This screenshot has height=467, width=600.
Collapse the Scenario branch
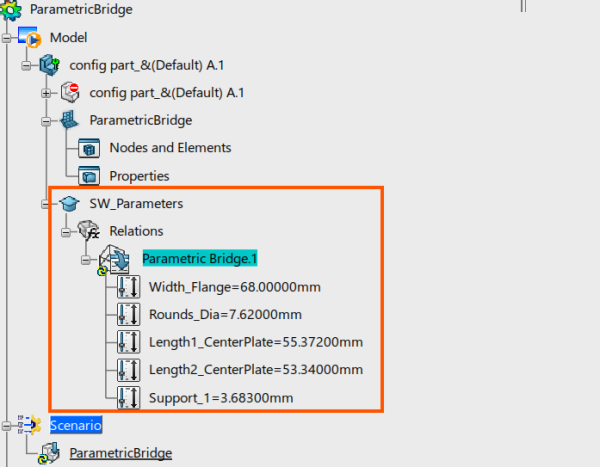click(x=6, y=426)
